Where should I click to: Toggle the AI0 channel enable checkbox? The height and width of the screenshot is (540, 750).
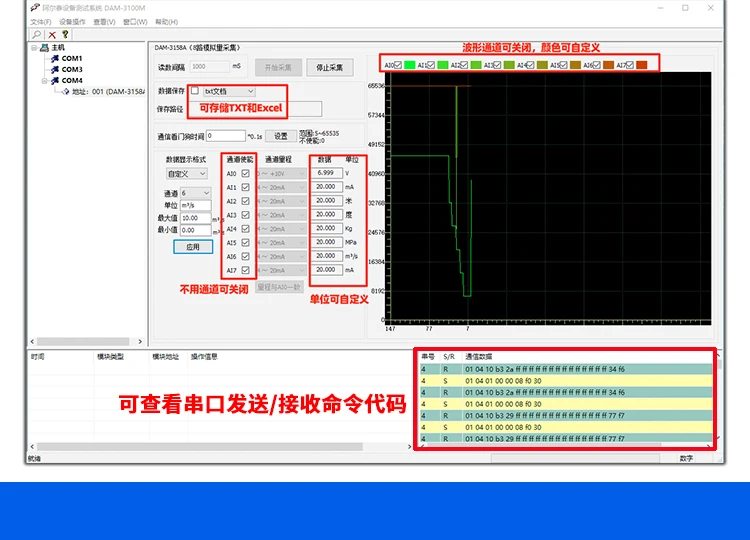tap(245, 173)
